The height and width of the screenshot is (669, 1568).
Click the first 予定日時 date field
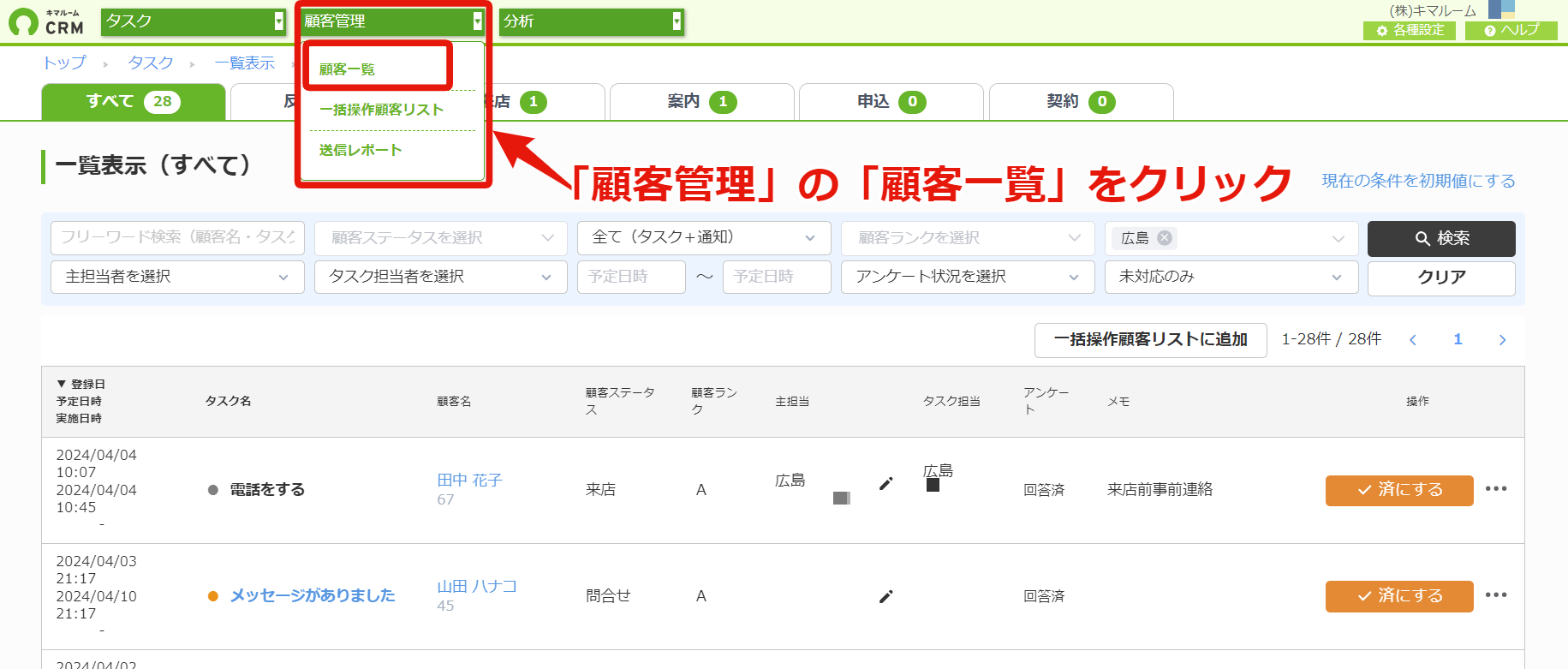[631, 277]
